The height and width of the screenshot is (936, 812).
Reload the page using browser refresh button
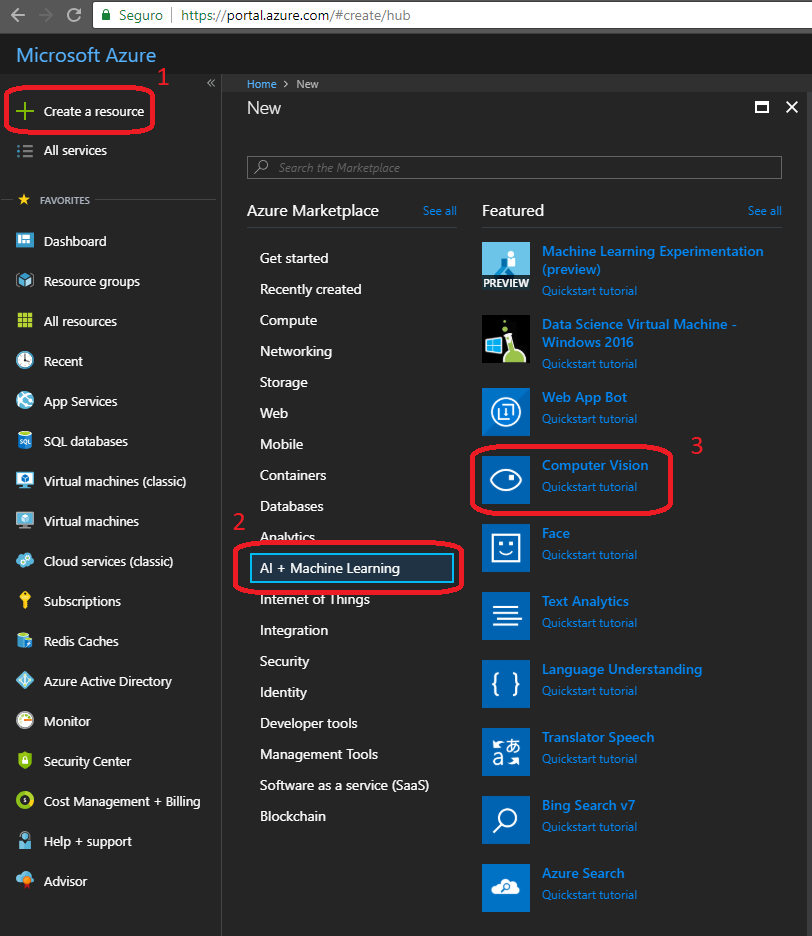pos(73,15)
